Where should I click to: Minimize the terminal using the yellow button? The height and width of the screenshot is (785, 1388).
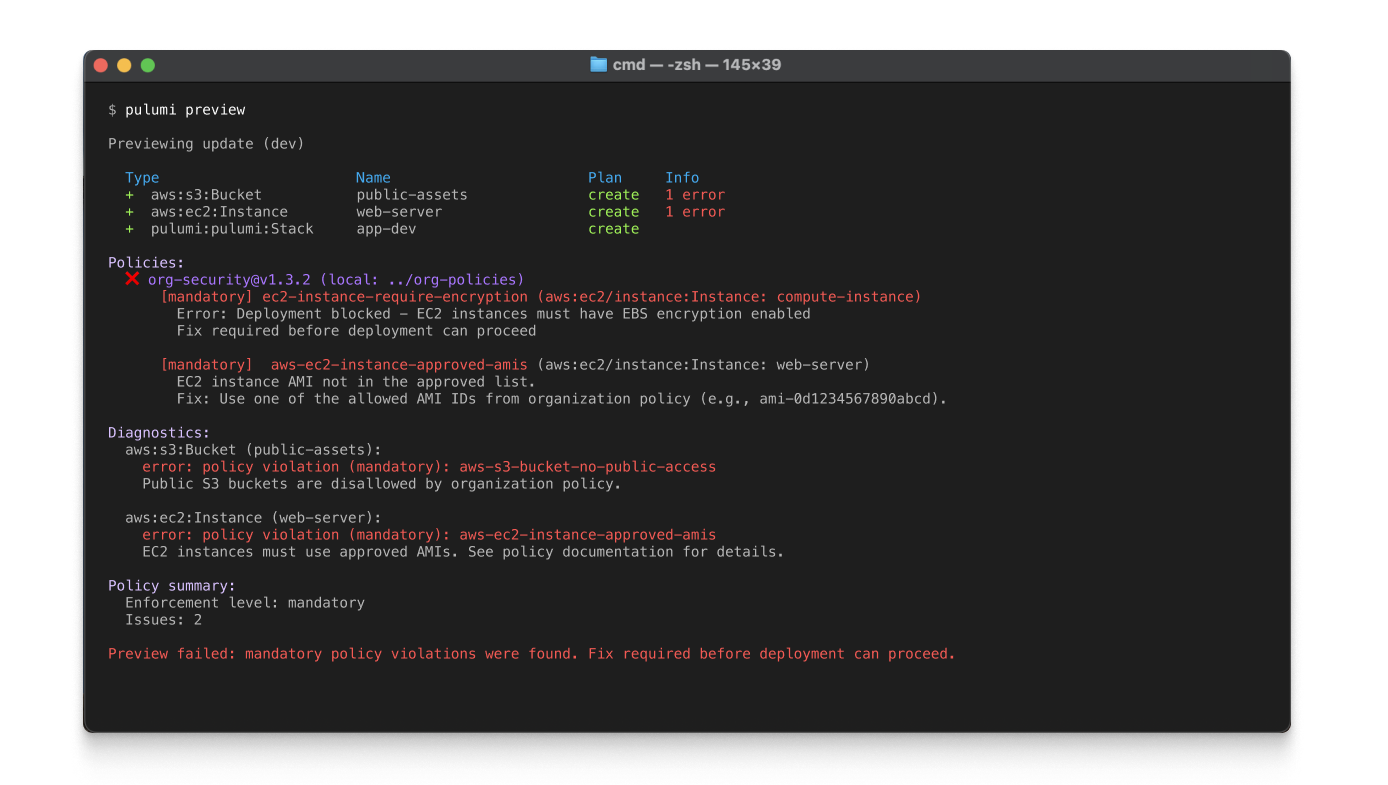click(124, 65)
